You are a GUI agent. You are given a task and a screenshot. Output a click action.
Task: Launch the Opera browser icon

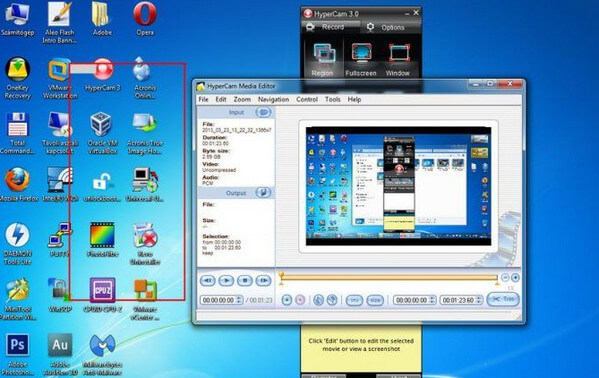tap(145, 19)
